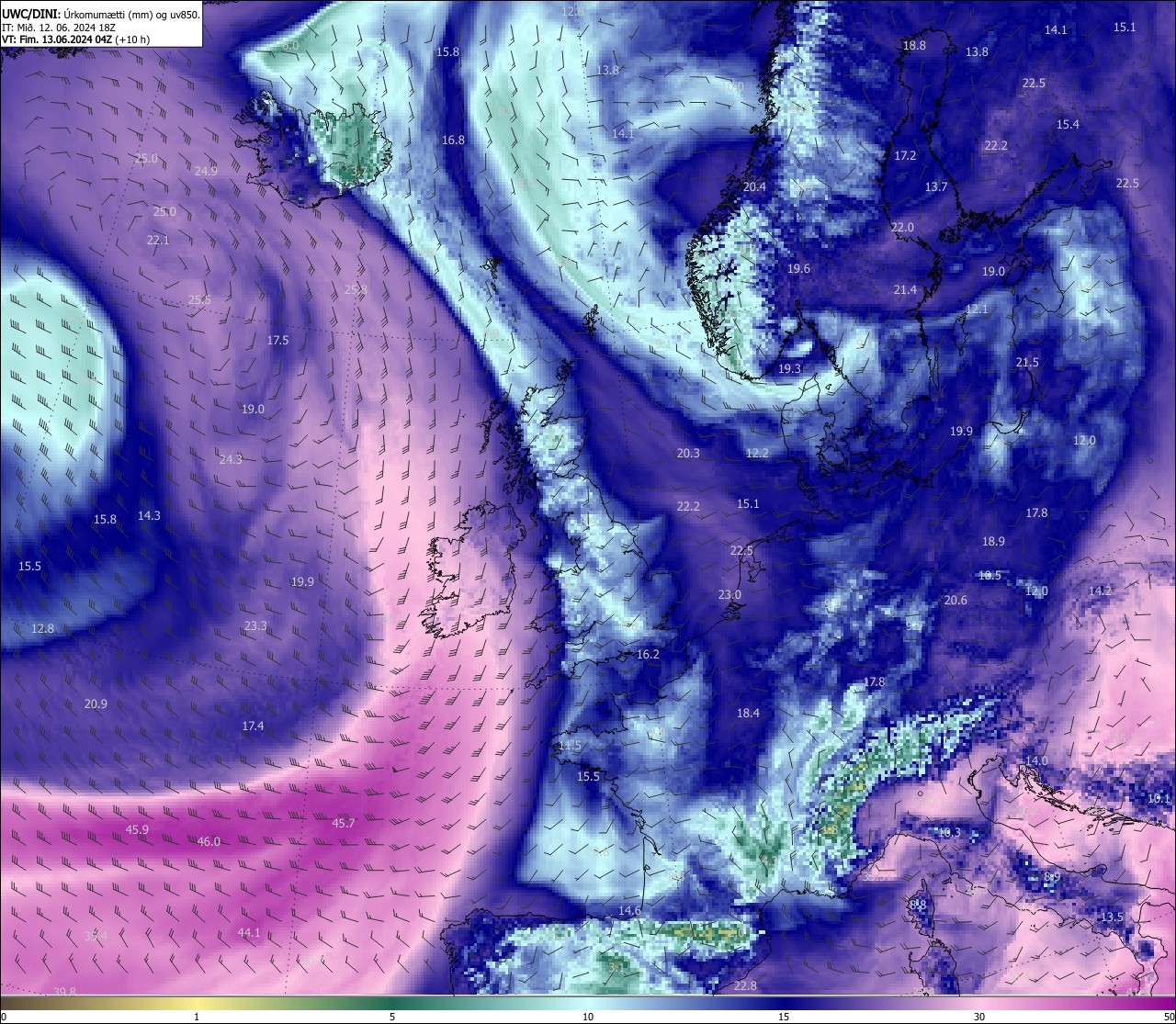
Task: Click the 19.6 value label
Action: pyautogui.click(x=798, y=268)
